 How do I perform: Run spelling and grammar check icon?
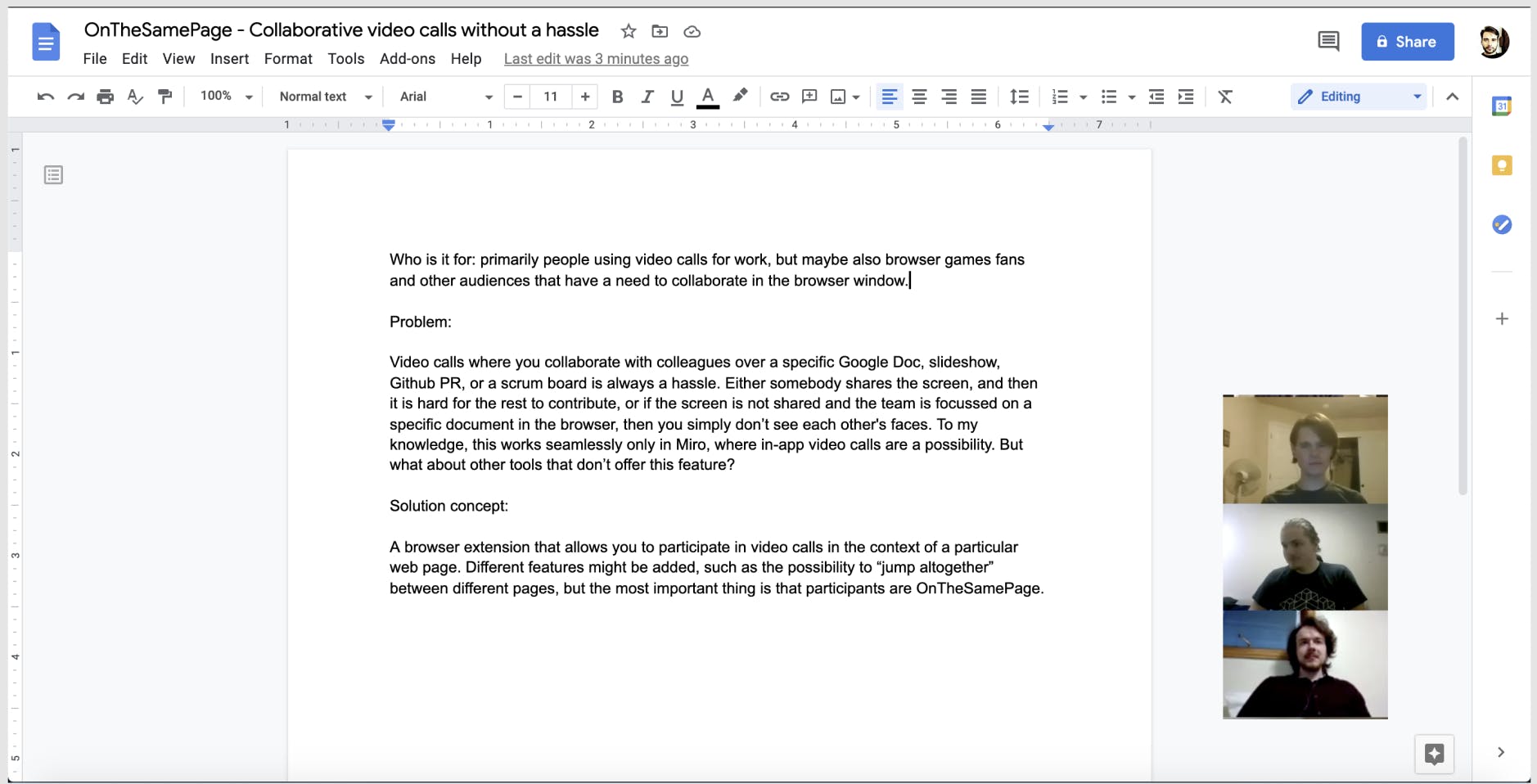click(135, 97)
